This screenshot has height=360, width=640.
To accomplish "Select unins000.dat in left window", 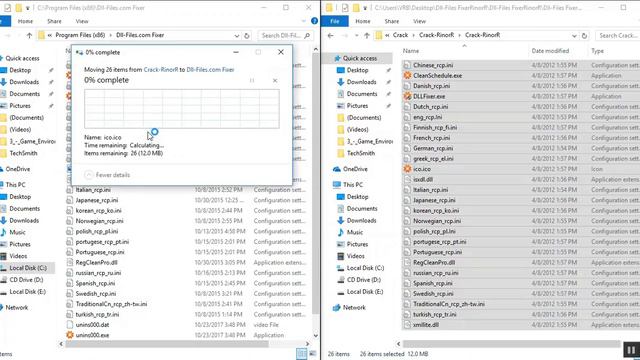I will pyautogui.click(x=92, y=325).
